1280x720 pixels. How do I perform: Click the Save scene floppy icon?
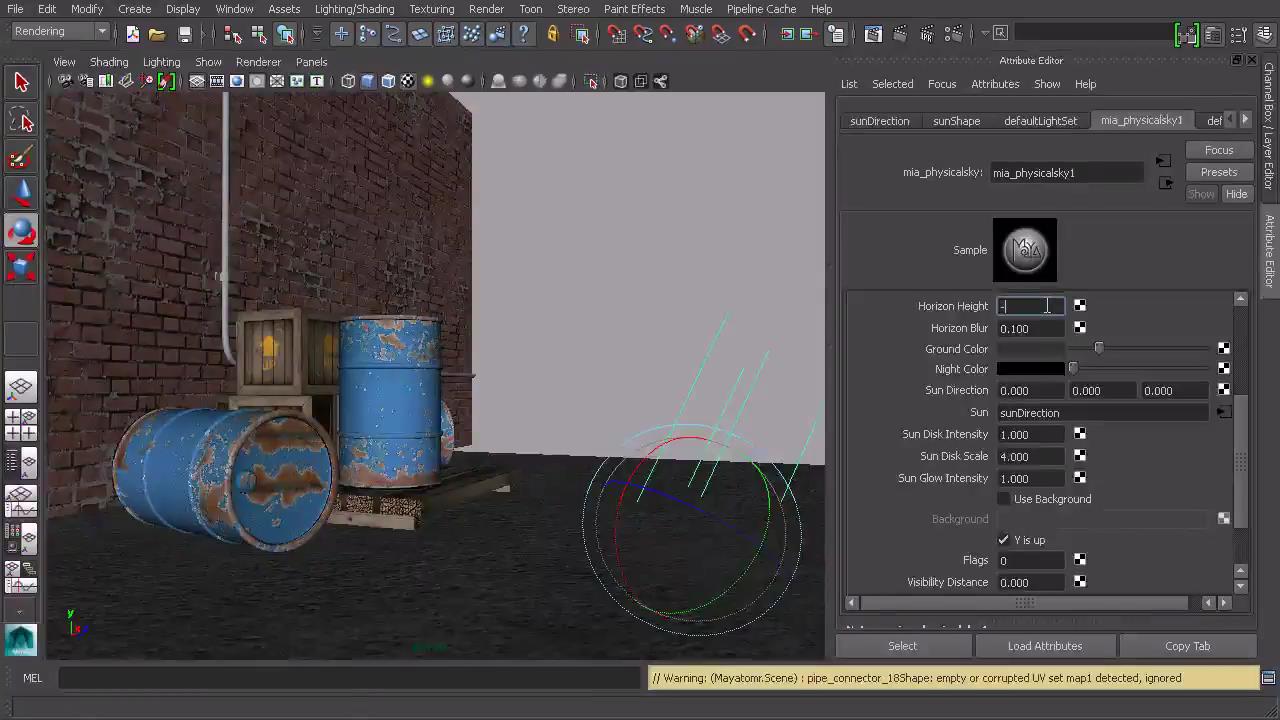pos(184,34)
